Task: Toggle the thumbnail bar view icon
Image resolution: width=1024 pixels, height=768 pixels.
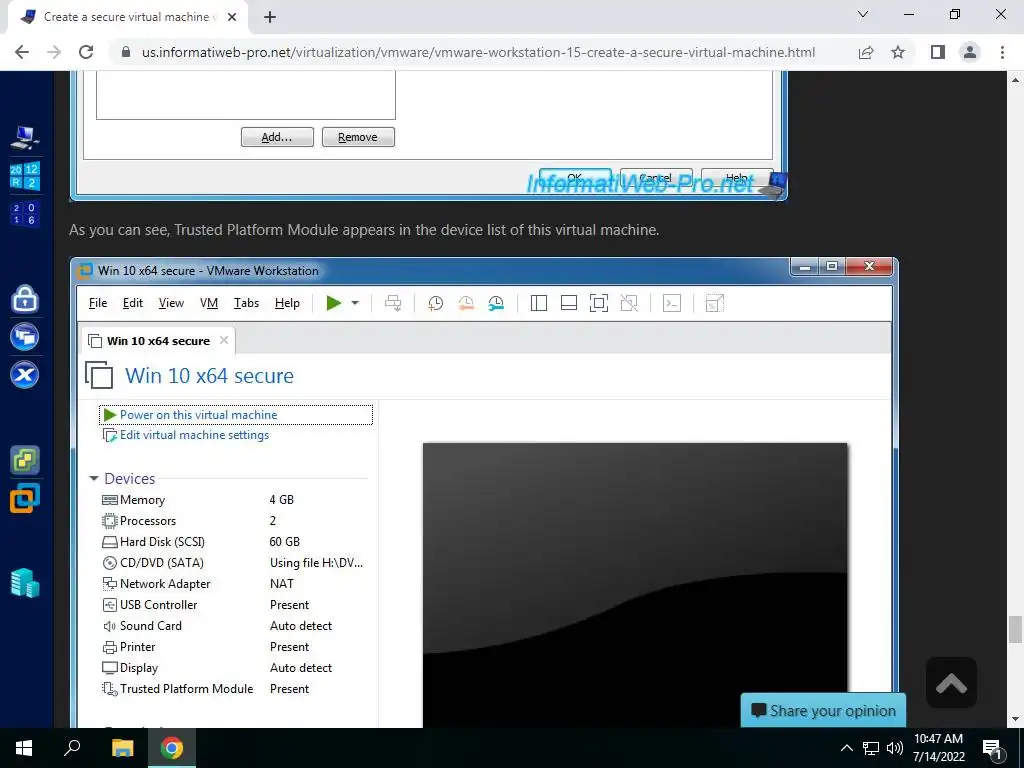Action: click(569, 303)
